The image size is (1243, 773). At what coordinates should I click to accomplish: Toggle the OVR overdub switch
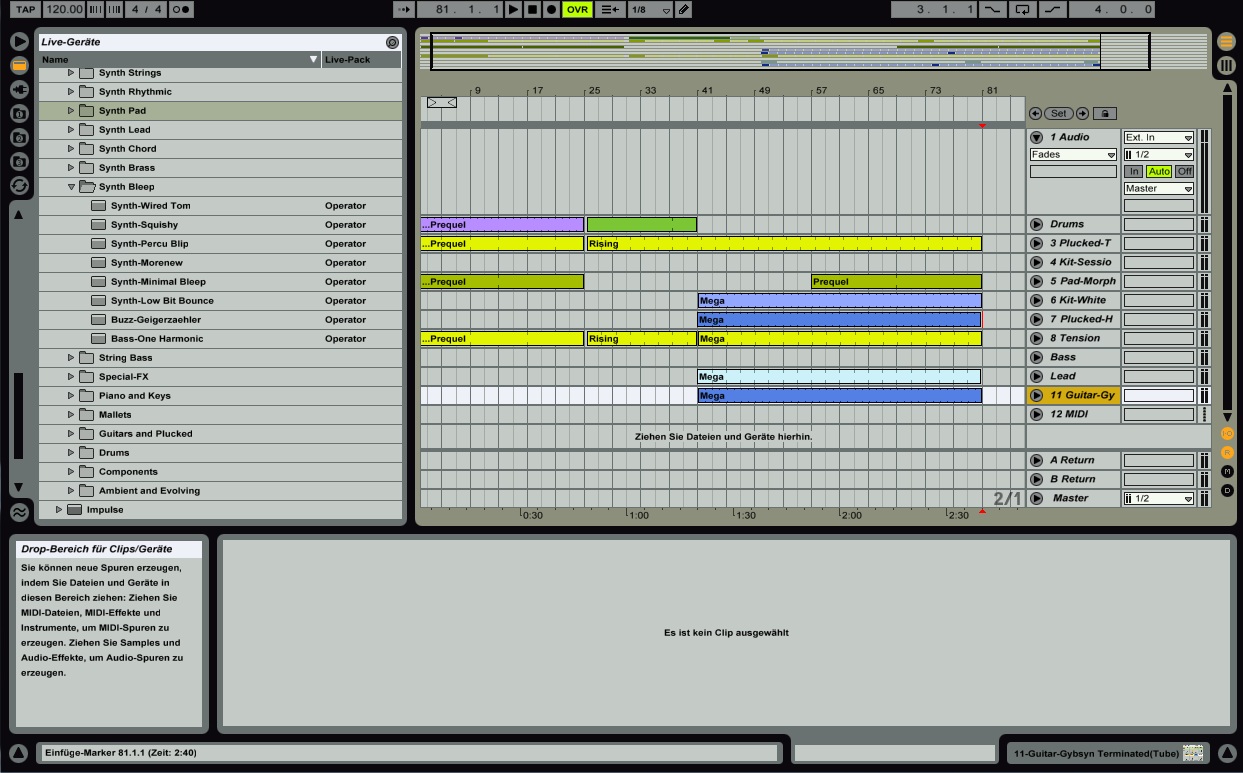click(577, 9)
